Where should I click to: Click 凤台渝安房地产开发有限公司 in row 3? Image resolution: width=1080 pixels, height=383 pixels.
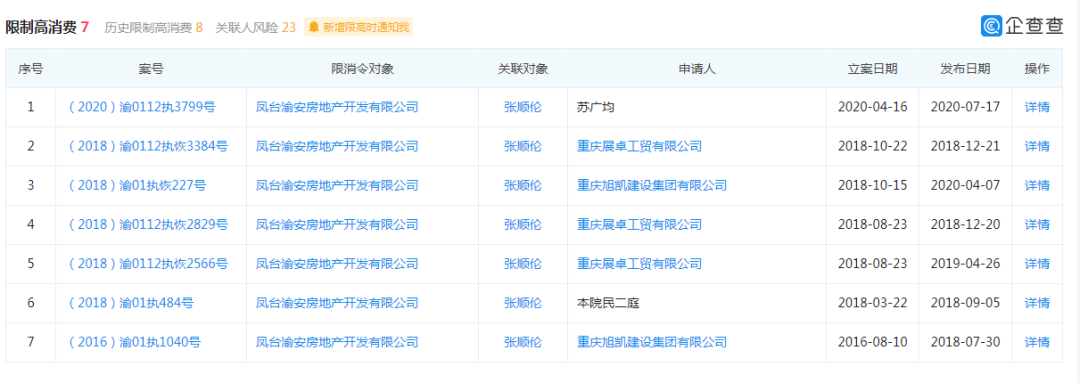click(337, 186)
